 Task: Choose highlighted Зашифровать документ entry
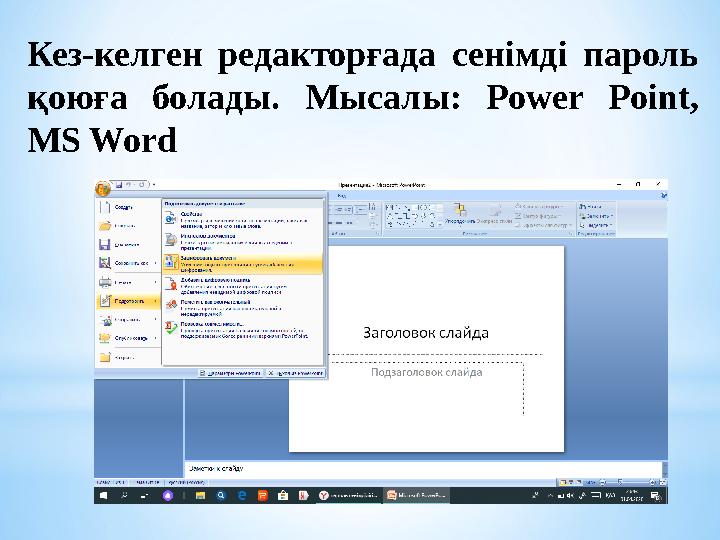point(243,264)
